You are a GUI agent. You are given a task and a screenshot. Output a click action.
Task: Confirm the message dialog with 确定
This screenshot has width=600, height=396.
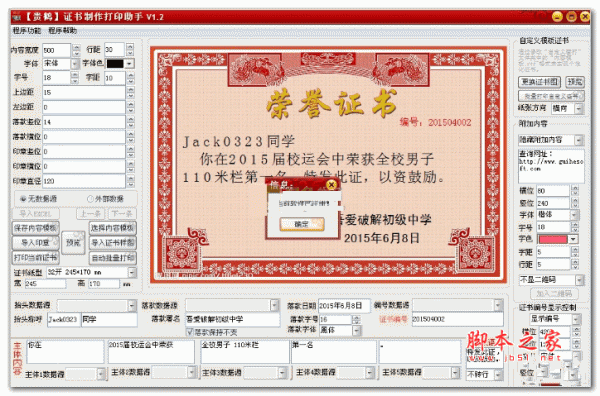[x=302, y=224]
